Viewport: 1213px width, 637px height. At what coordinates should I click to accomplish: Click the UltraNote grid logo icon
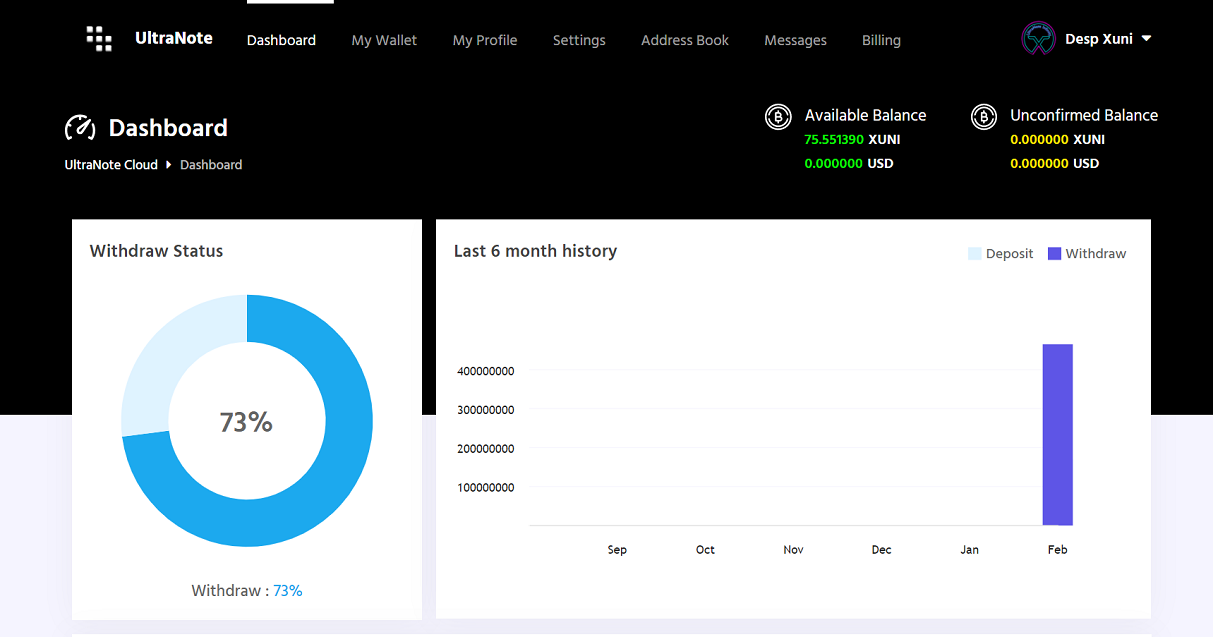pos(99,39)
